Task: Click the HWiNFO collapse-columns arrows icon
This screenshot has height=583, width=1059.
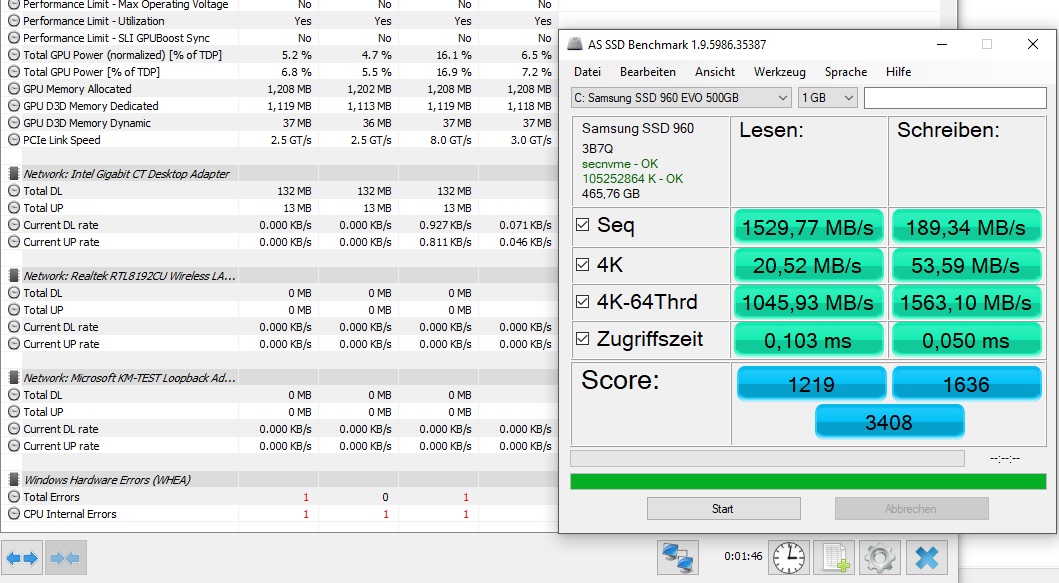Action: point(66,558)
